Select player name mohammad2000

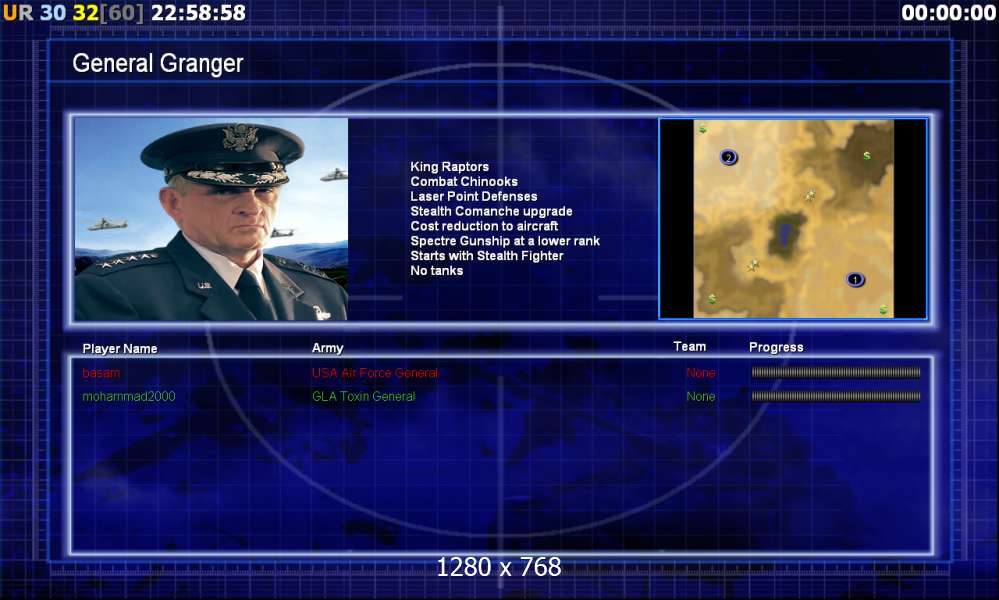tap(129, 396)
